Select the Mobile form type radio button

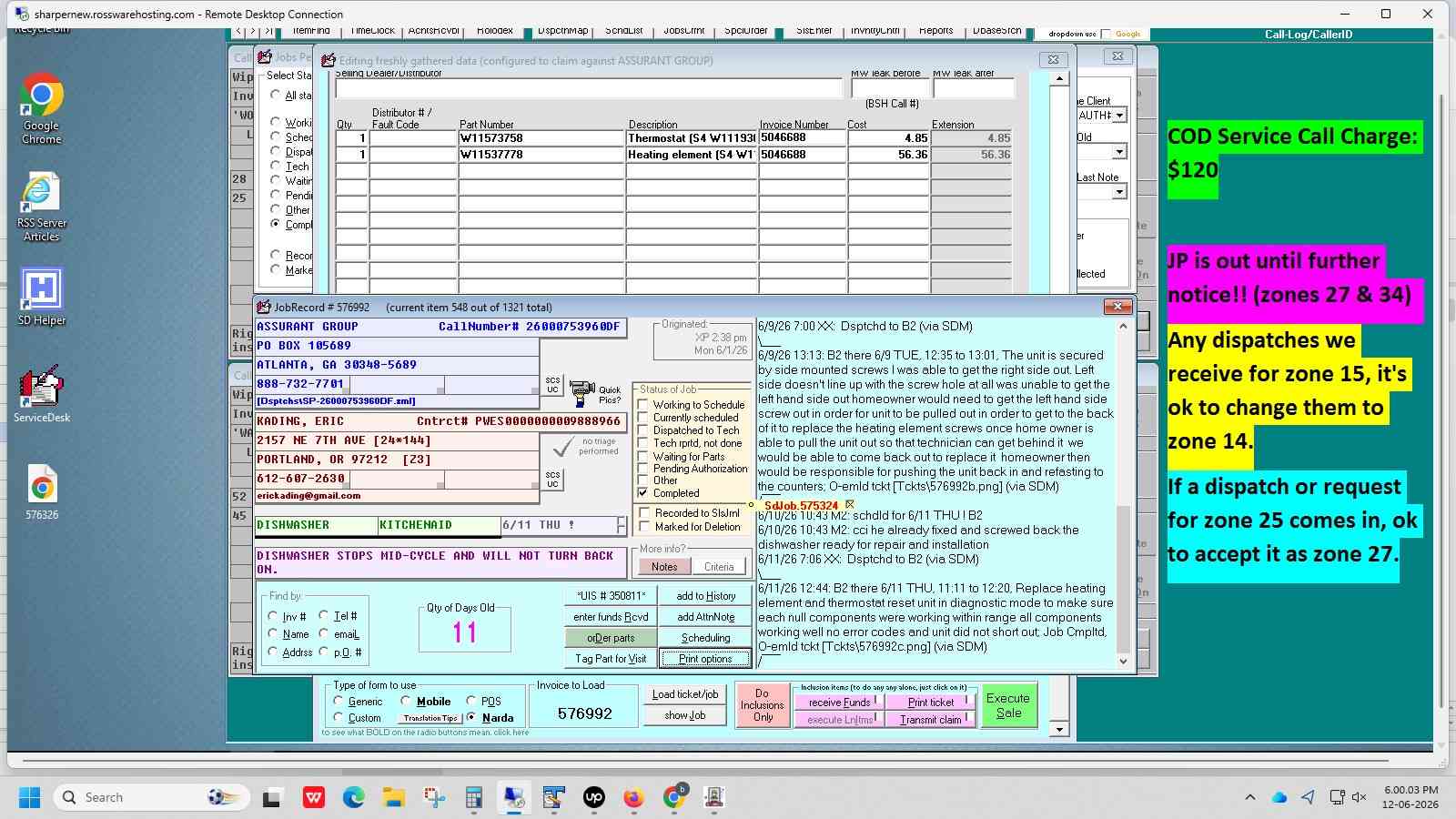coord(406,702)
